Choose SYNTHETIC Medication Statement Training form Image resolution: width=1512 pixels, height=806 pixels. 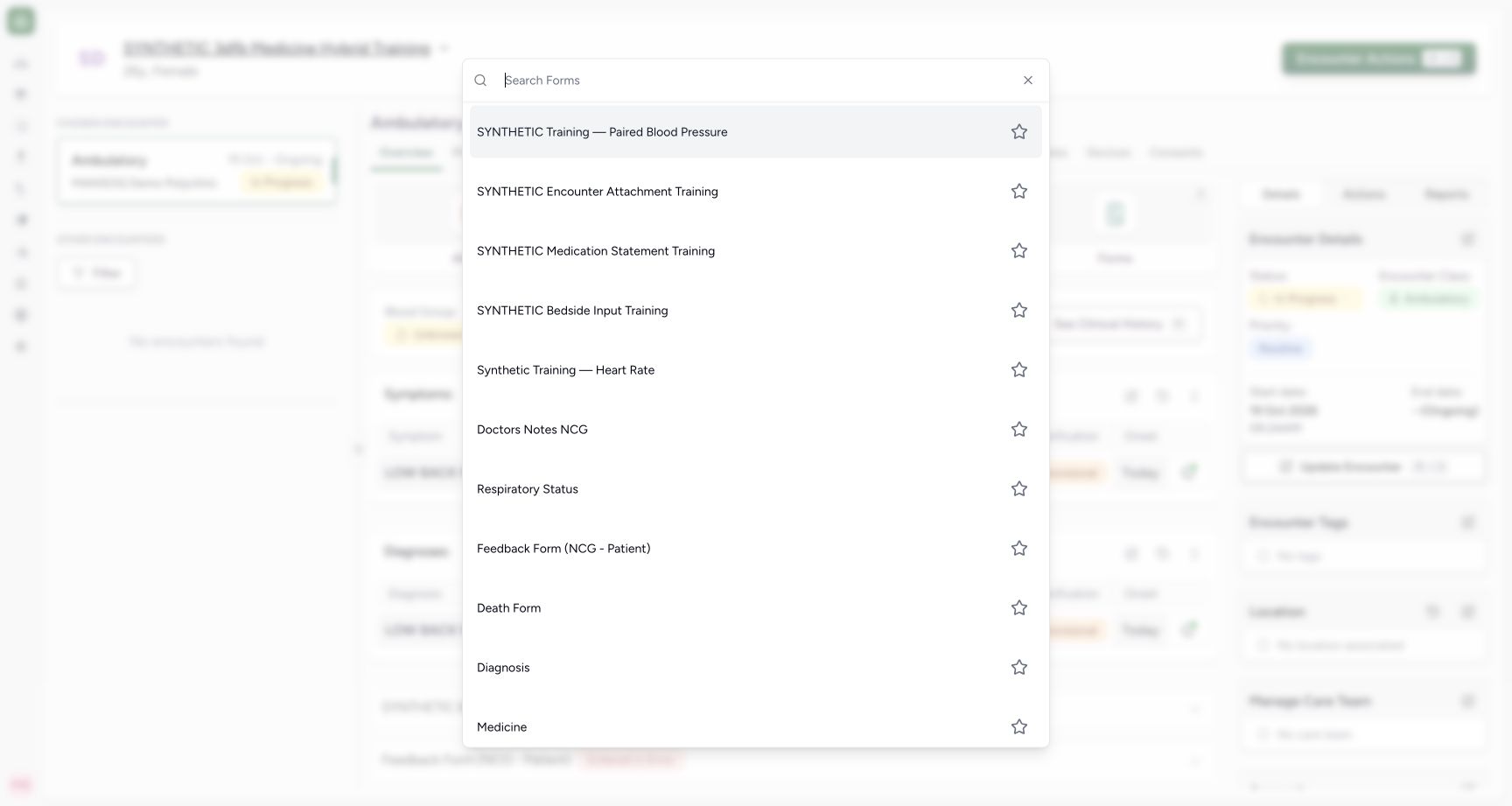tap(756, 251)
